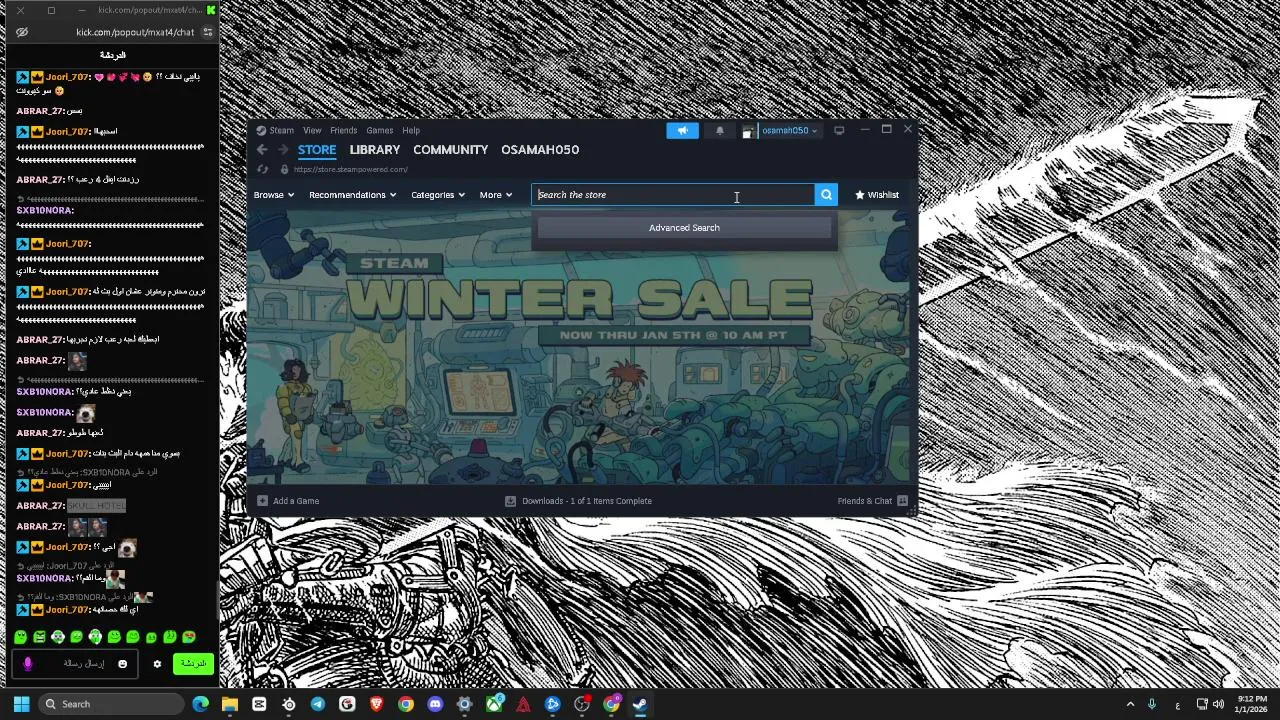Expand the More dropdown
1280x720 pixels.
click(x=495, y=195)
